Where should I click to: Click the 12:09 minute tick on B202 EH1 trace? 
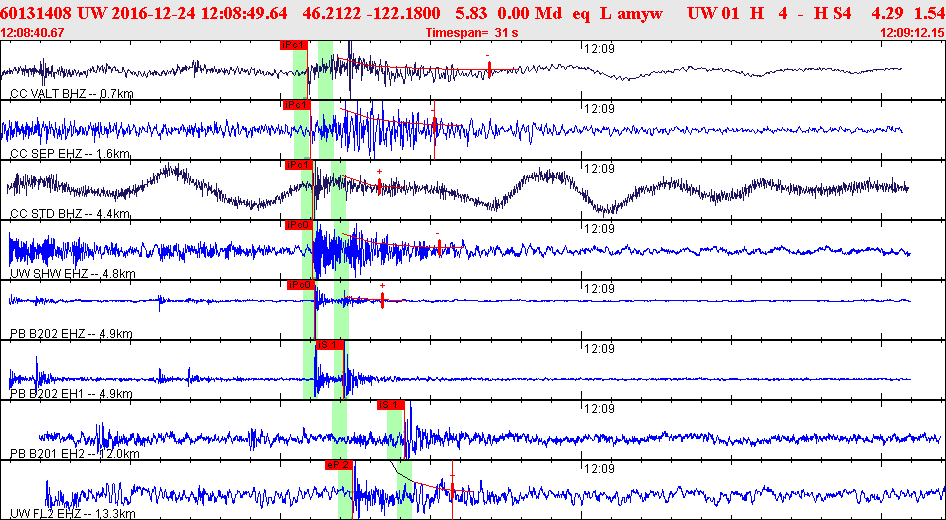600,349
